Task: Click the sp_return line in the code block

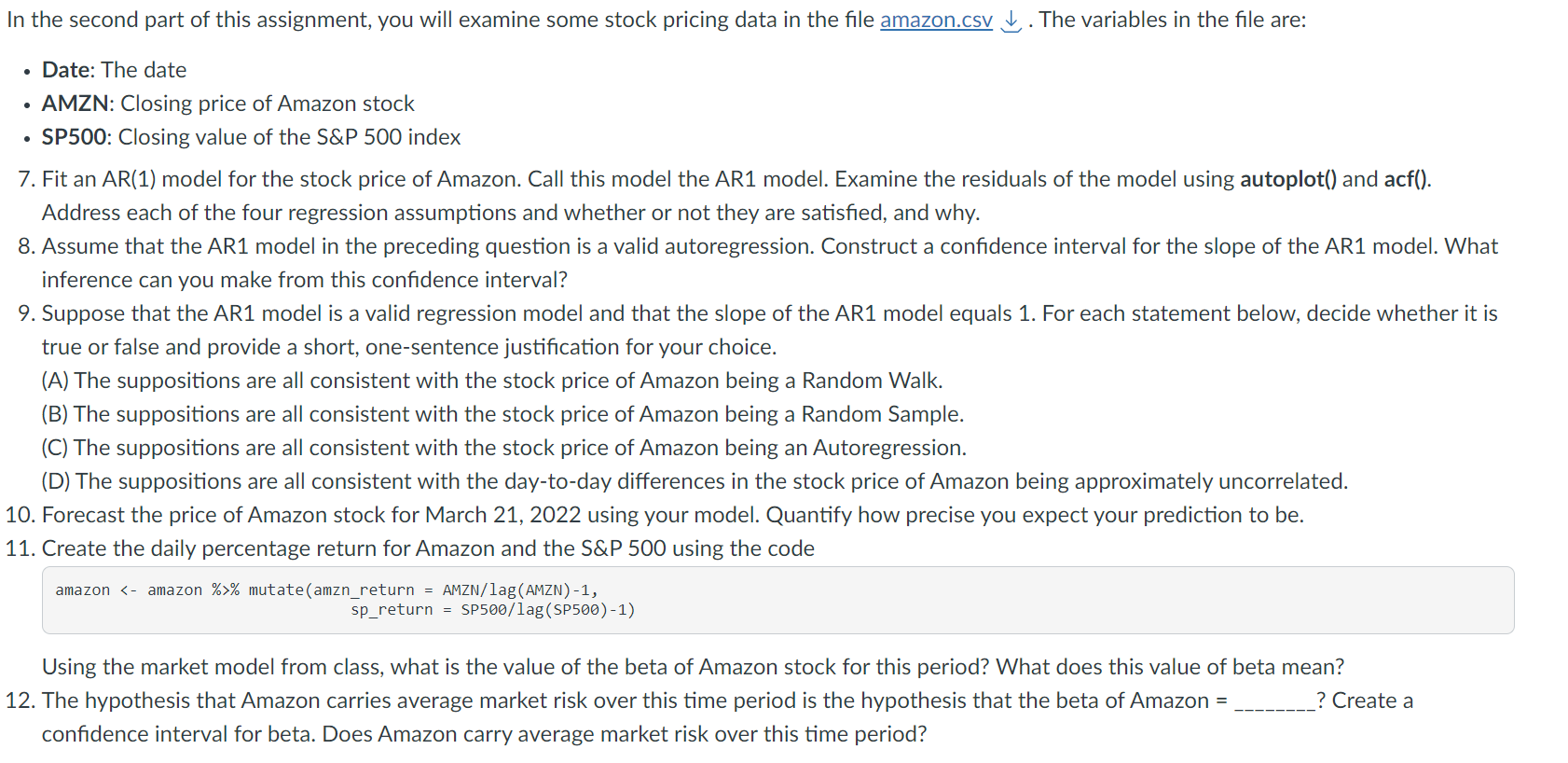Action: click(492, 610)
